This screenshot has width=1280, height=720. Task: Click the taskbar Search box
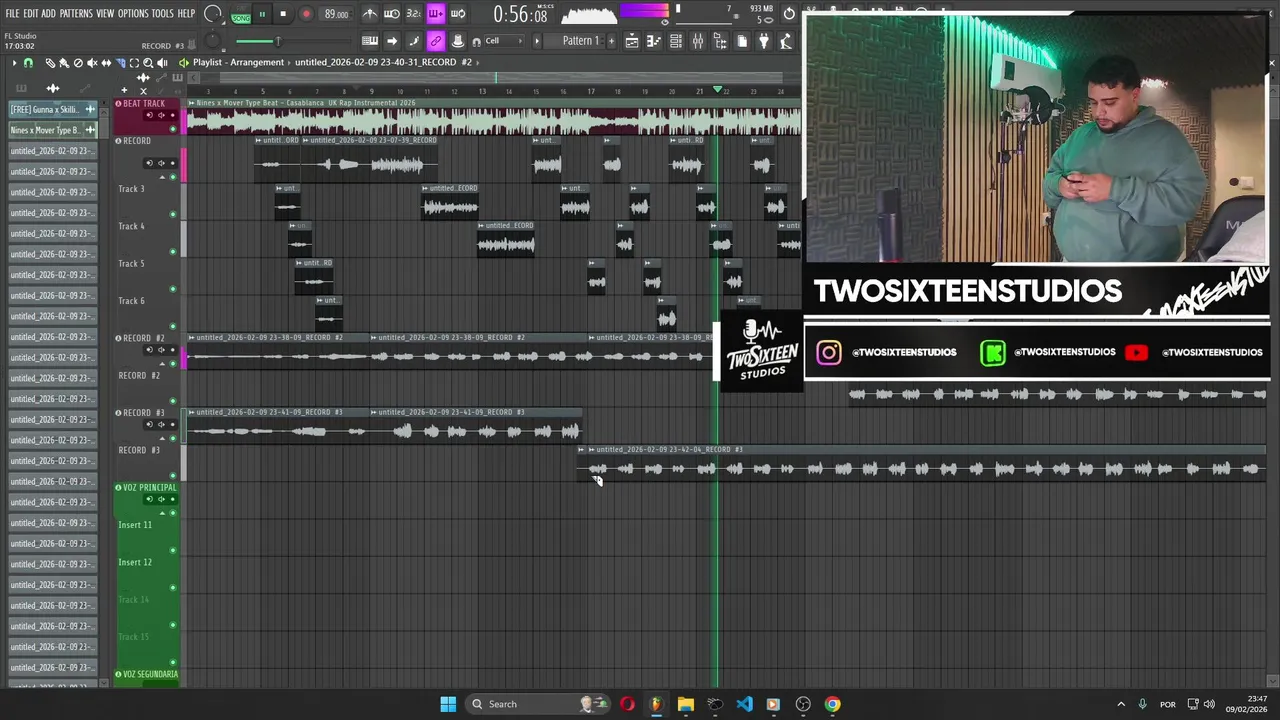tap(536, 704)
